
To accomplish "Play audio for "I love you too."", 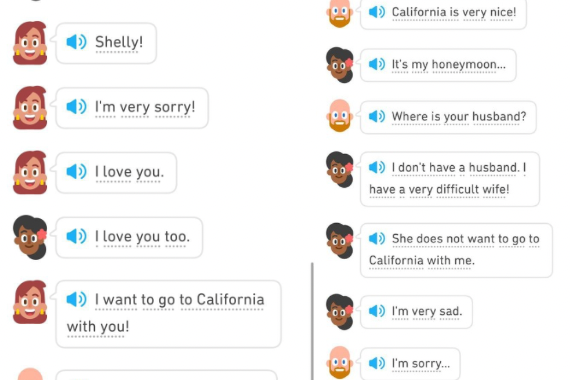I will [x=76, y=236].
